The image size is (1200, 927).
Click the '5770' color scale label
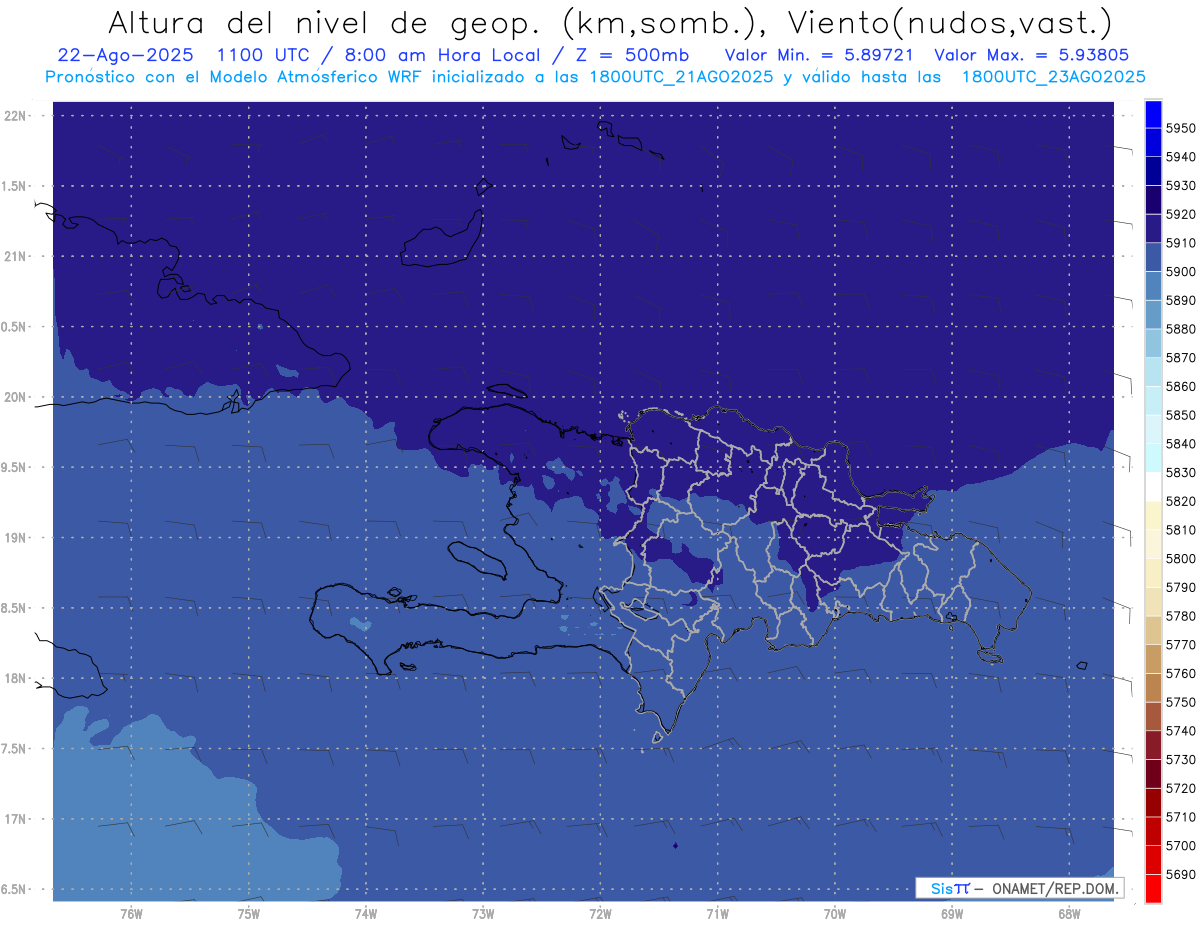click(1180, 645)
